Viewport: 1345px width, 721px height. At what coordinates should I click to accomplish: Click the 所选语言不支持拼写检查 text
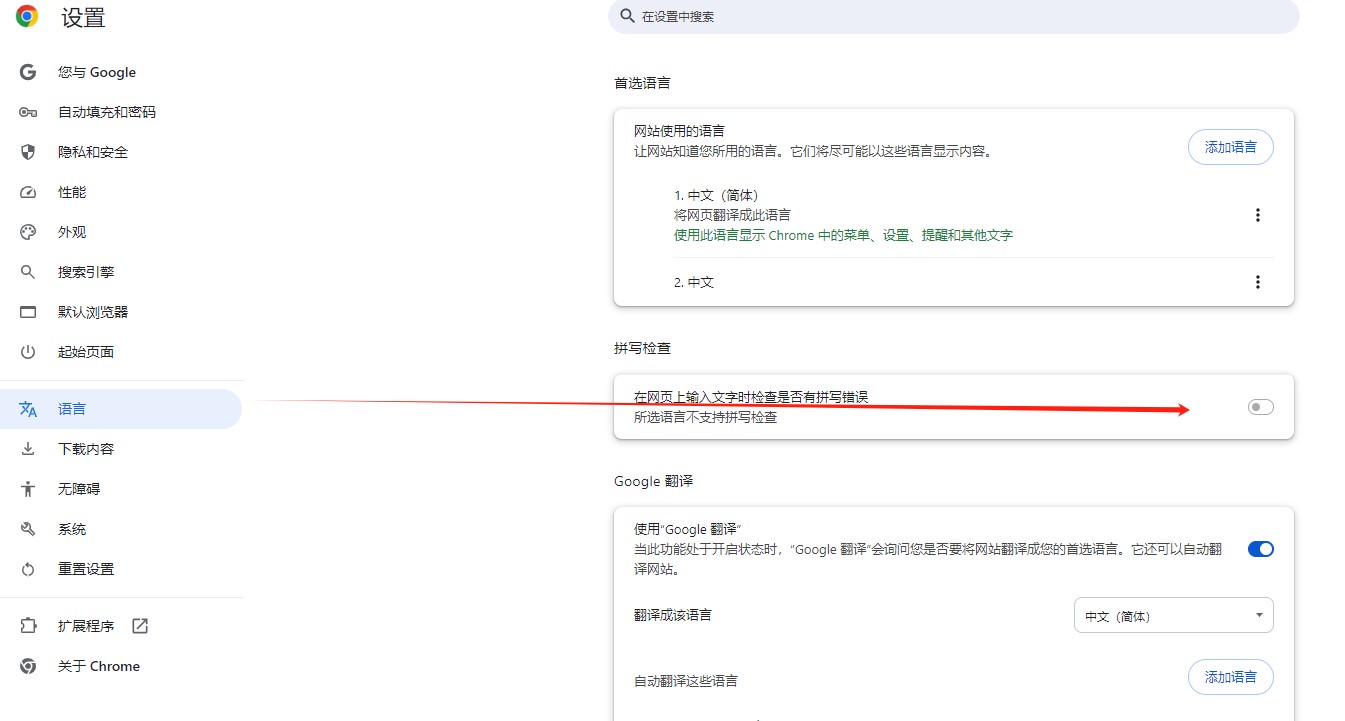click(705, 417)
